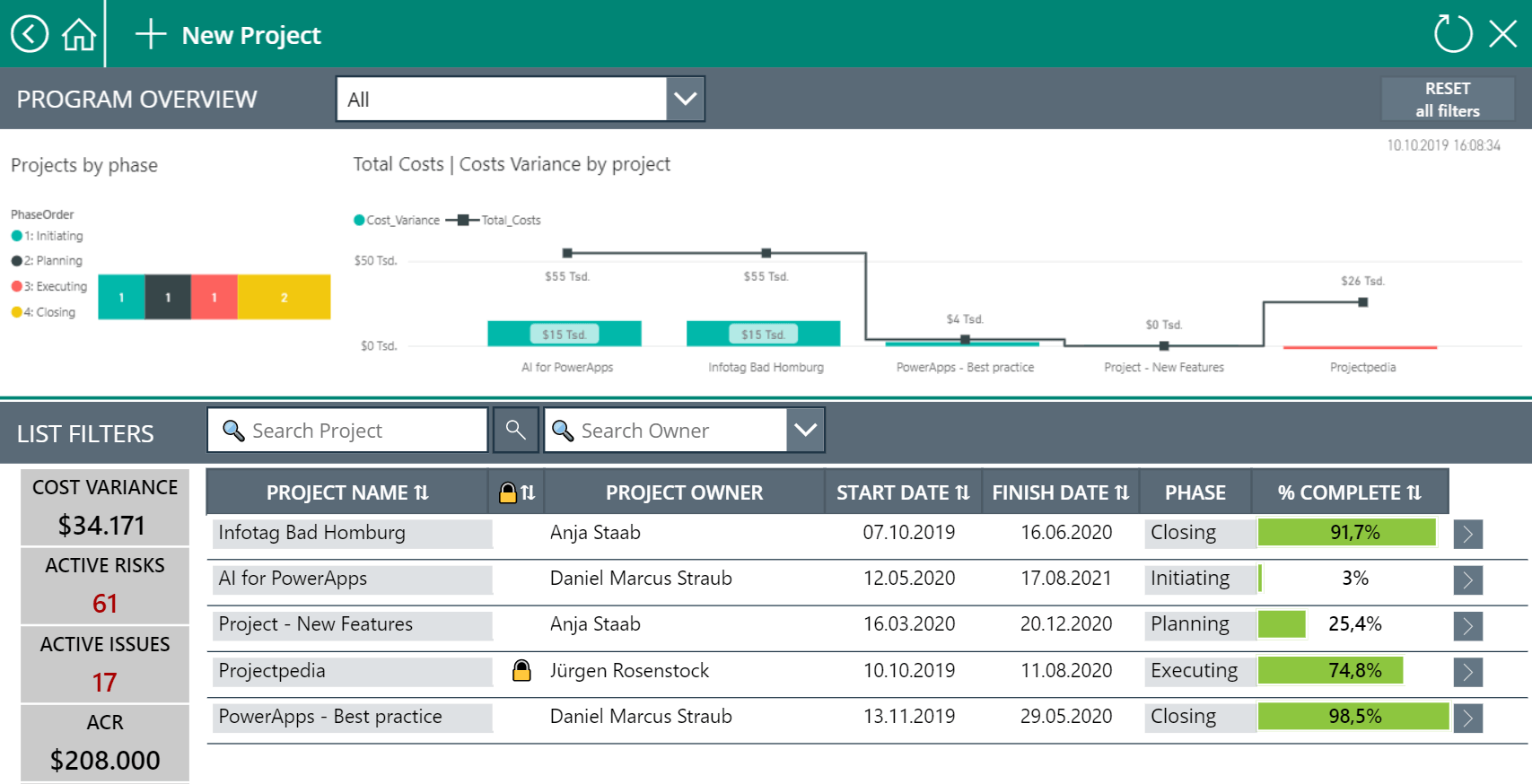The width and height of the screenshot is (1532, 784).
Task: Click the lock icon on Projectpedia row
Action: pos(521,670)
